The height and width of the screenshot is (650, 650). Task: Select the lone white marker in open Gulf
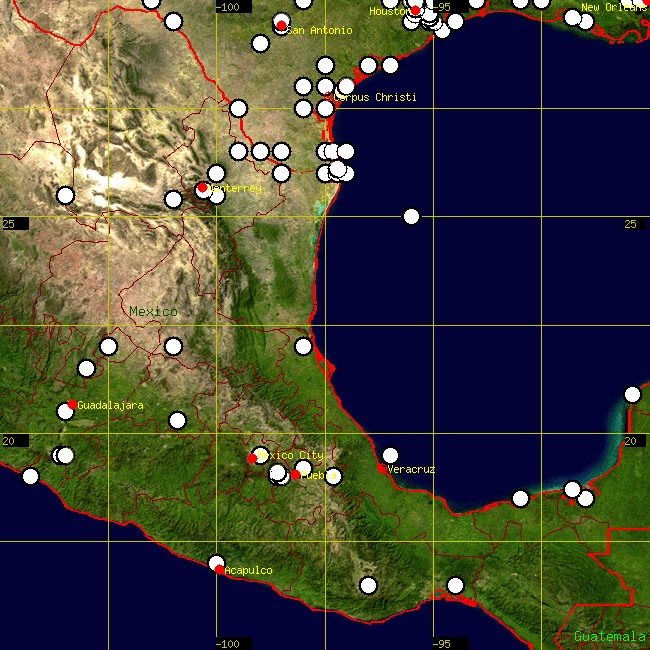click(x=411, y=216)
